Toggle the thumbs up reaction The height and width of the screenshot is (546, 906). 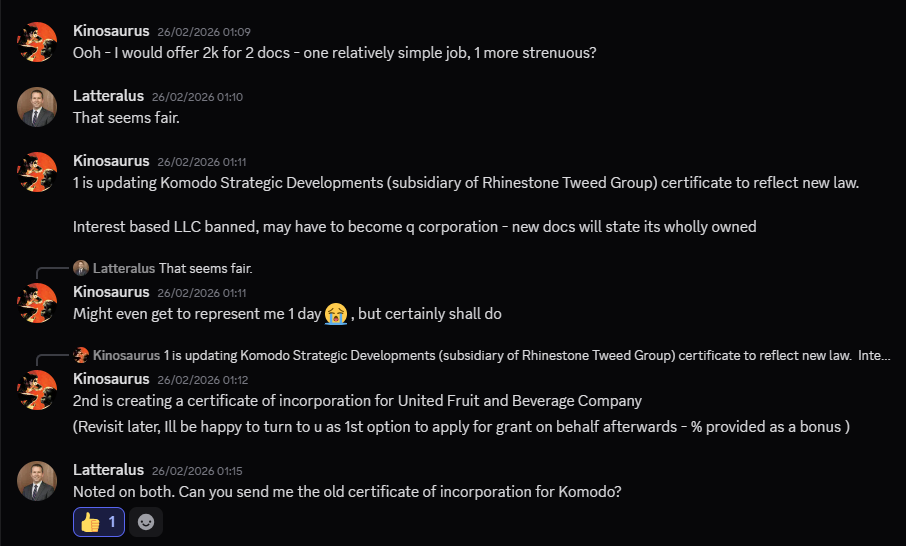[x=99, y=522]
